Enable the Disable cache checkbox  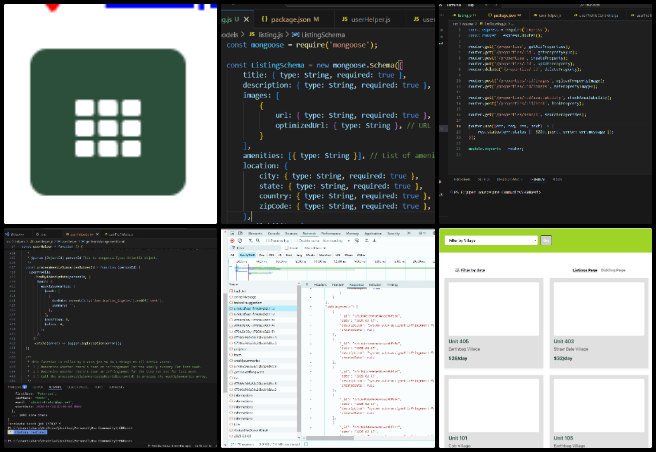(296, 241)
